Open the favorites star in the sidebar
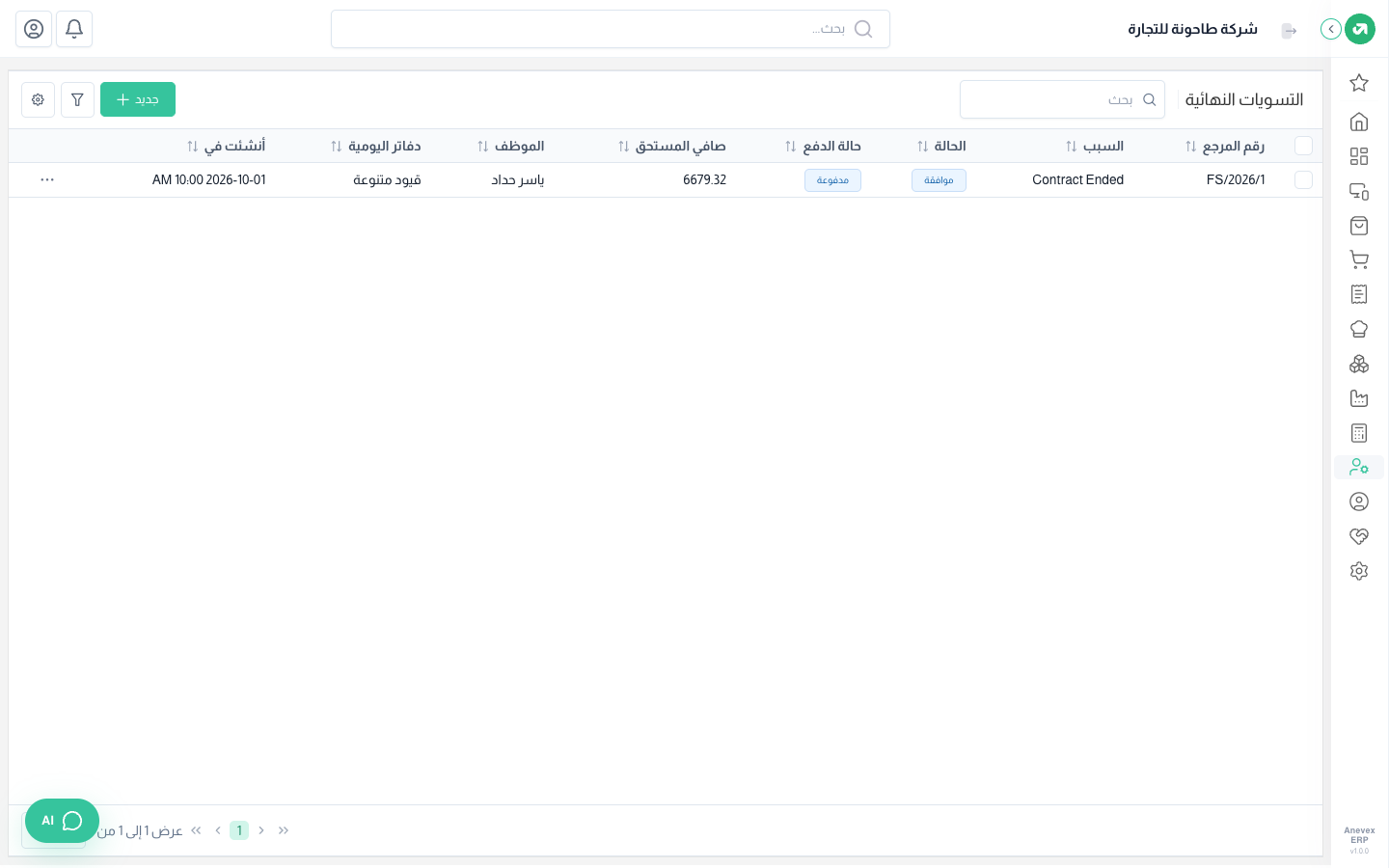 point(1359,83)
